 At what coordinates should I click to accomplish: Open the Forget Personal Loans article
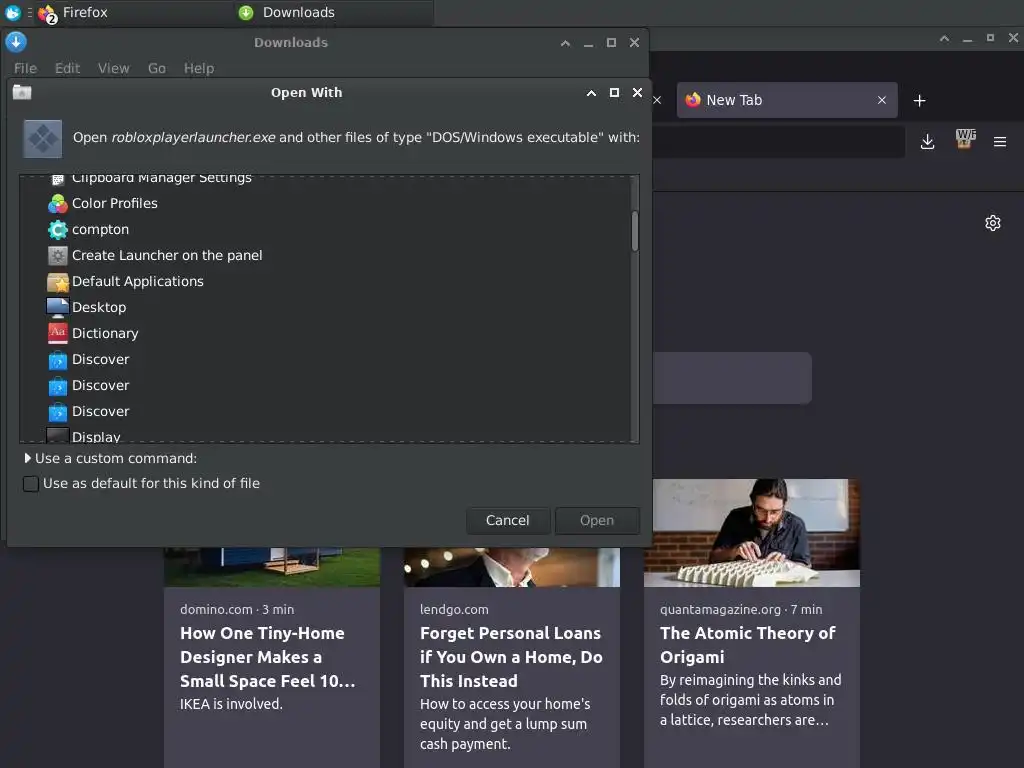pos(511,657)
